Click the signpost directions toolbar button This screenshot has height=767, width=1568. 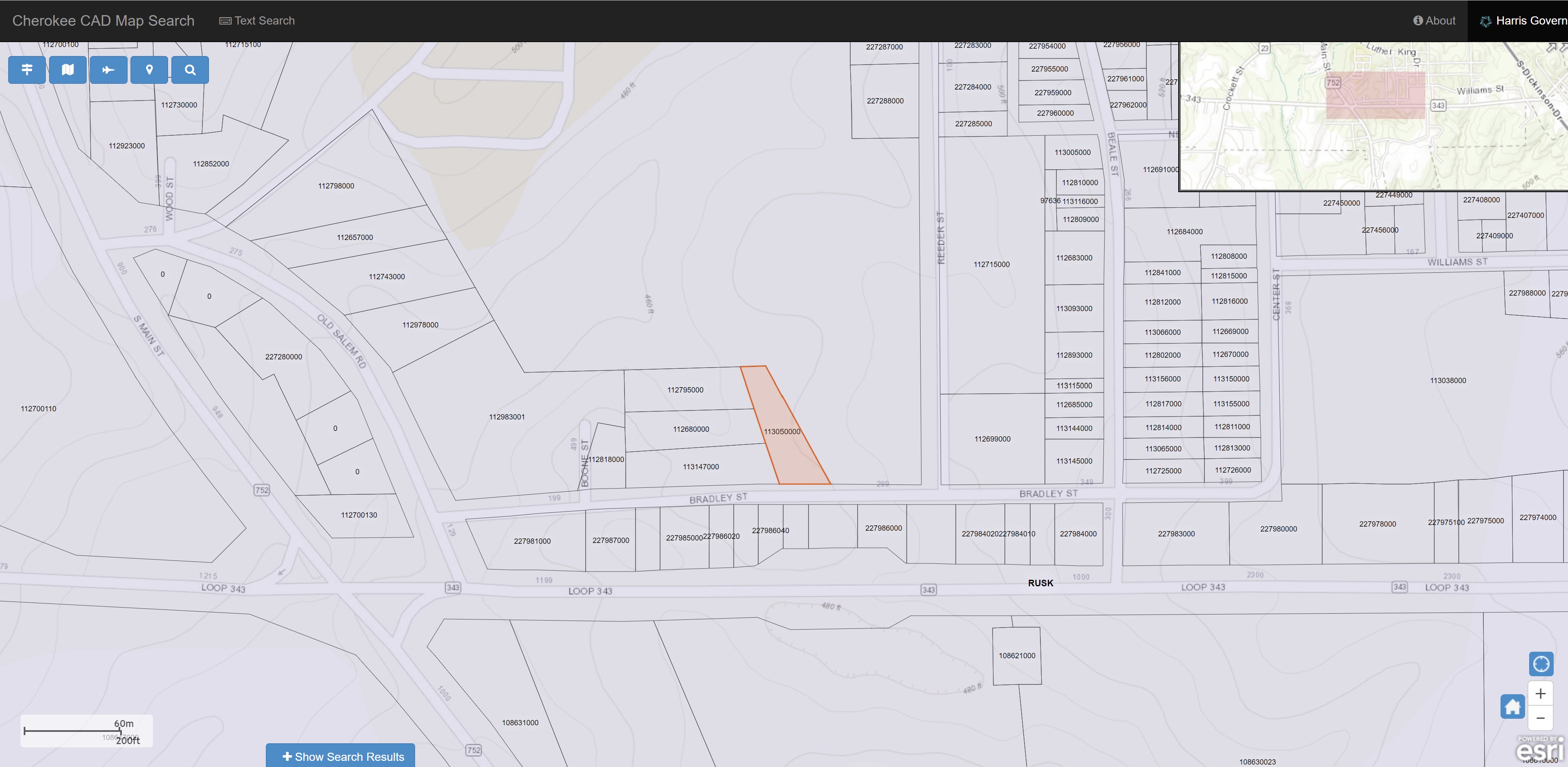point(27,70)
